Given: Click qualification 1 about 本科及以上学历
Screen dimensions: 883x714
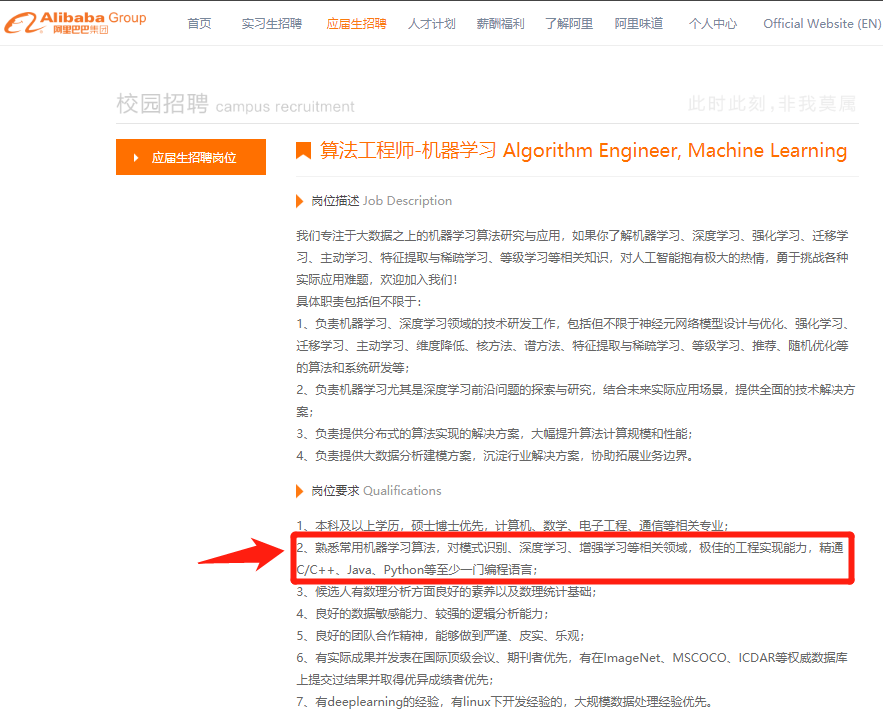Looking at the screenshot, I should coord(512,526).
